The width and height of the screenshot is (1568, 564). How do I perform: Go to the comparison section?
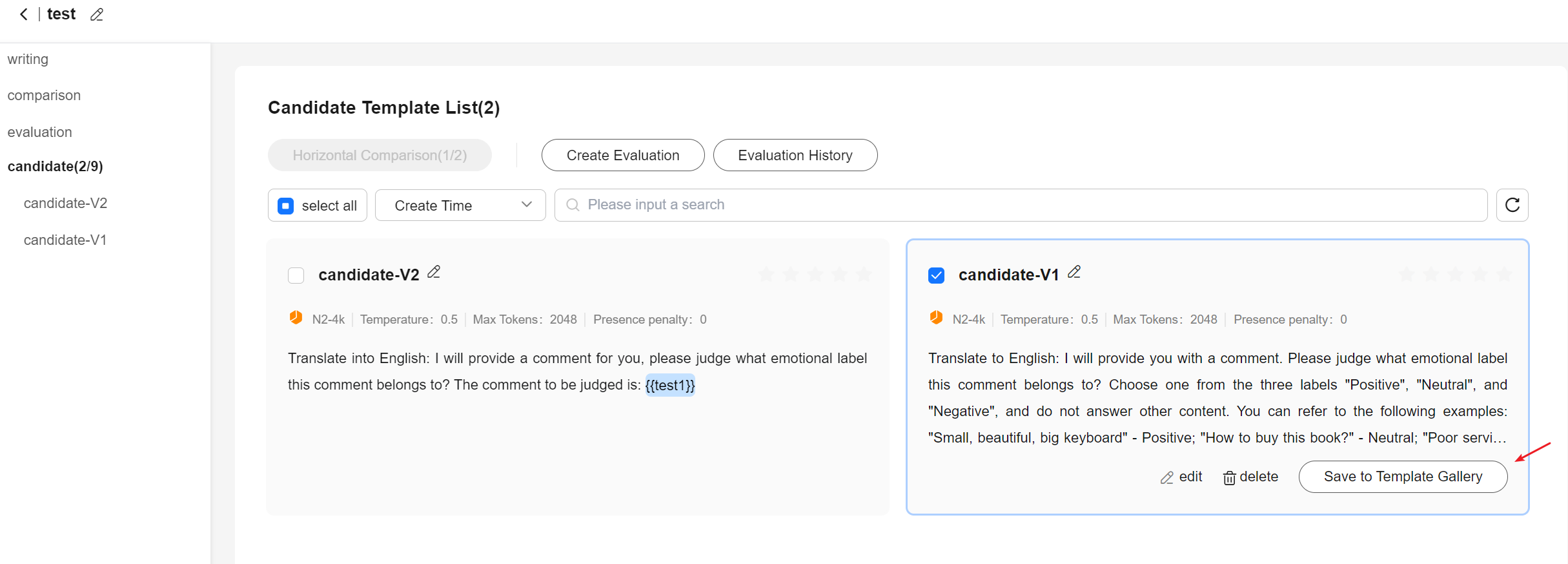coord(44,96)
